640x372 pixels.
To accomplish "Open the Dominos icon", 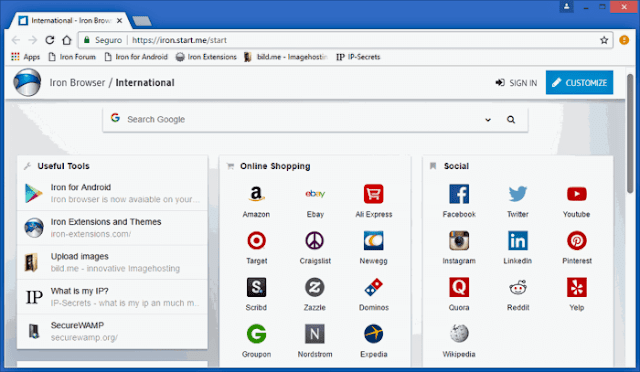I will point(373,287).
